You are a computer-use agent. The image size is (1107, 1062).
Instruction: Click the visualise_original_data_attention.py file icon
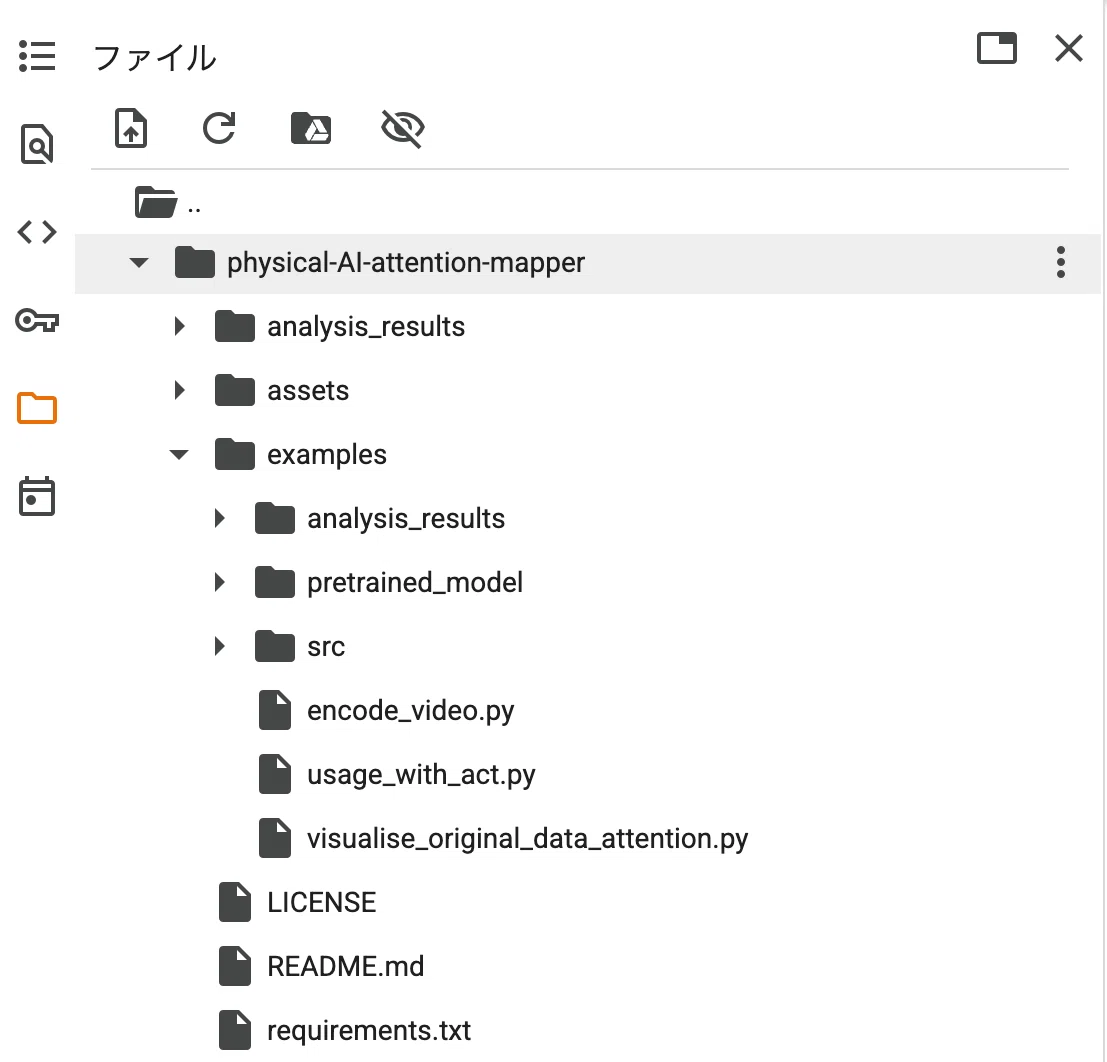tap(275, 839)
